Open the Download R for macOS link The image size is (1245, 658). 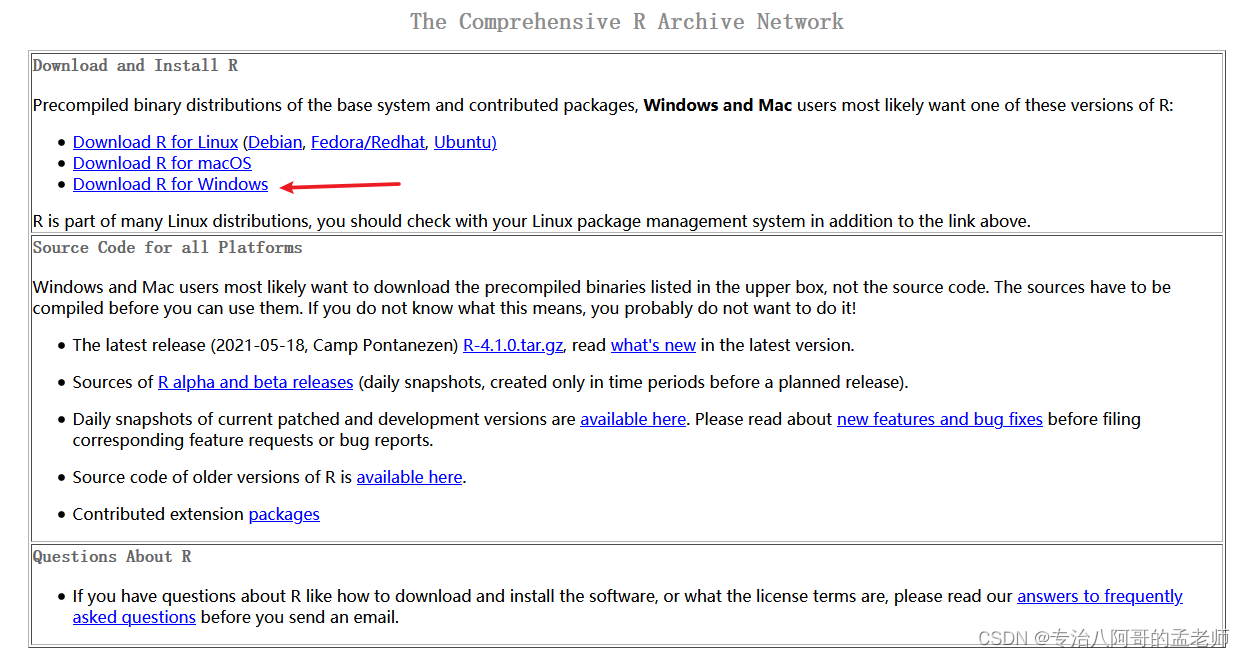pyautogui.click(x=162, y=163)
